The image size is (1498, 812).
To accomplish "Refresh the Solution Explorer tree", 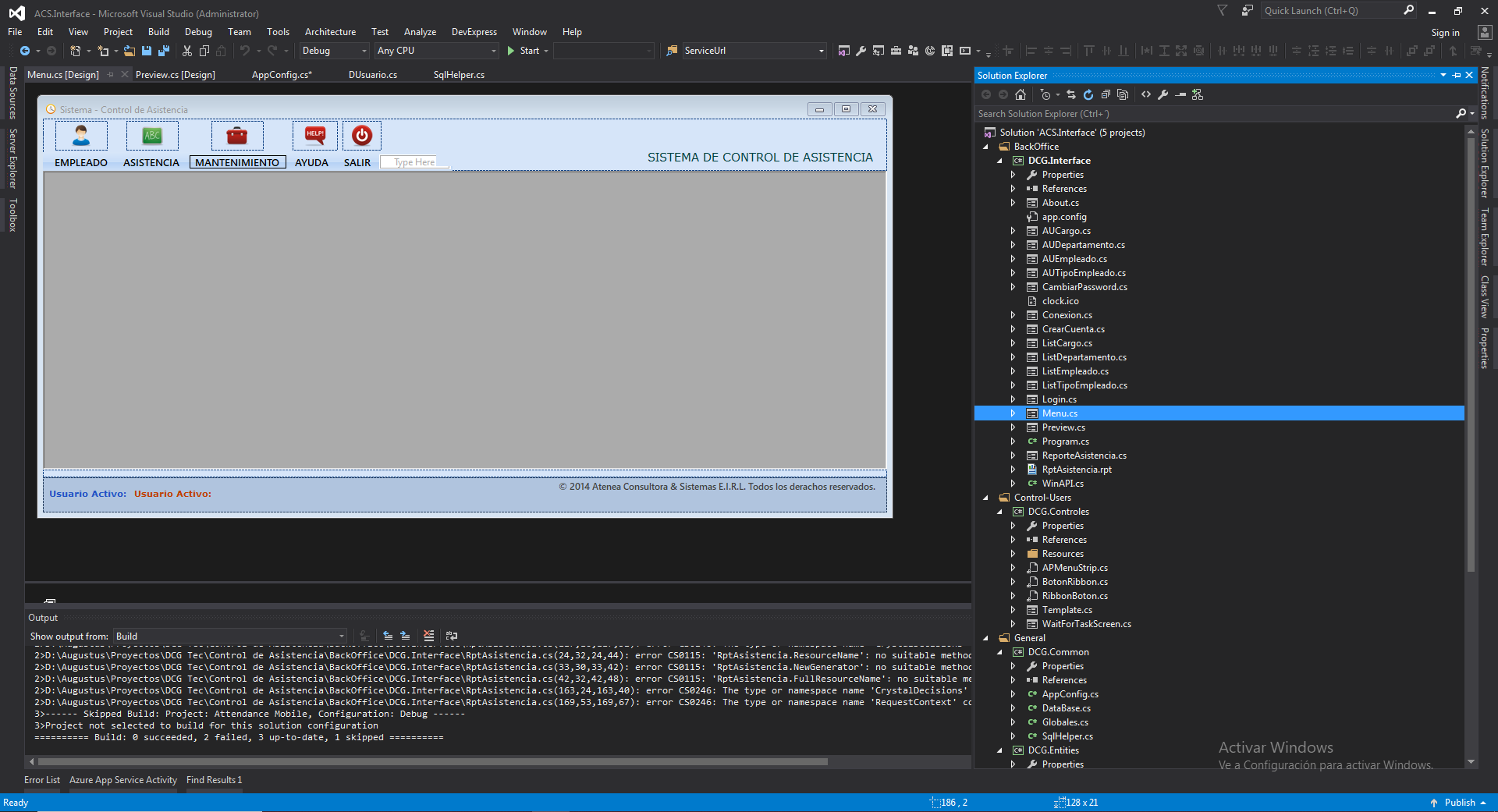I will pyautogui.click(x=1088, y=94).
